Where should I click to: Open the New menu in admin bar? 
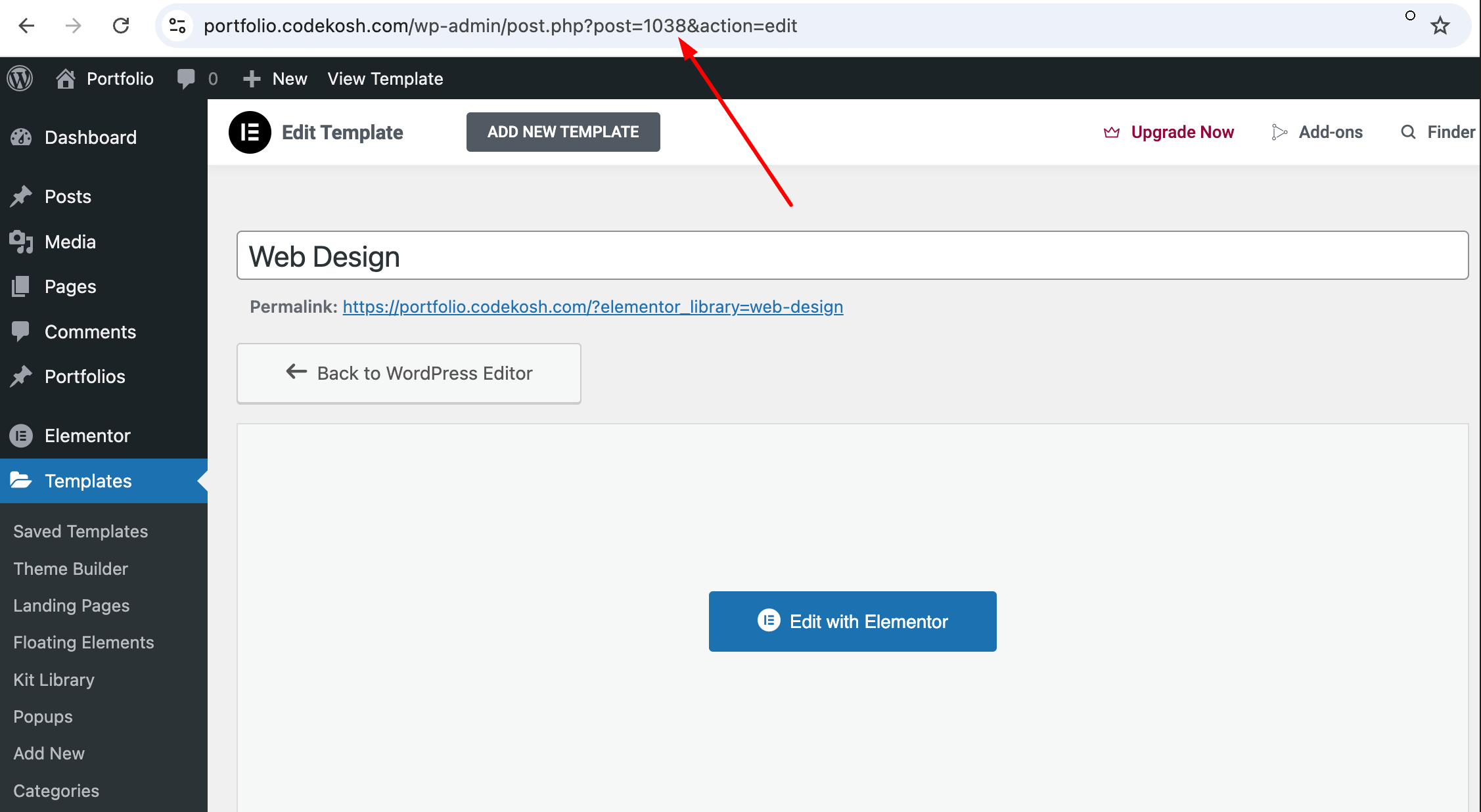coord(290,79)
